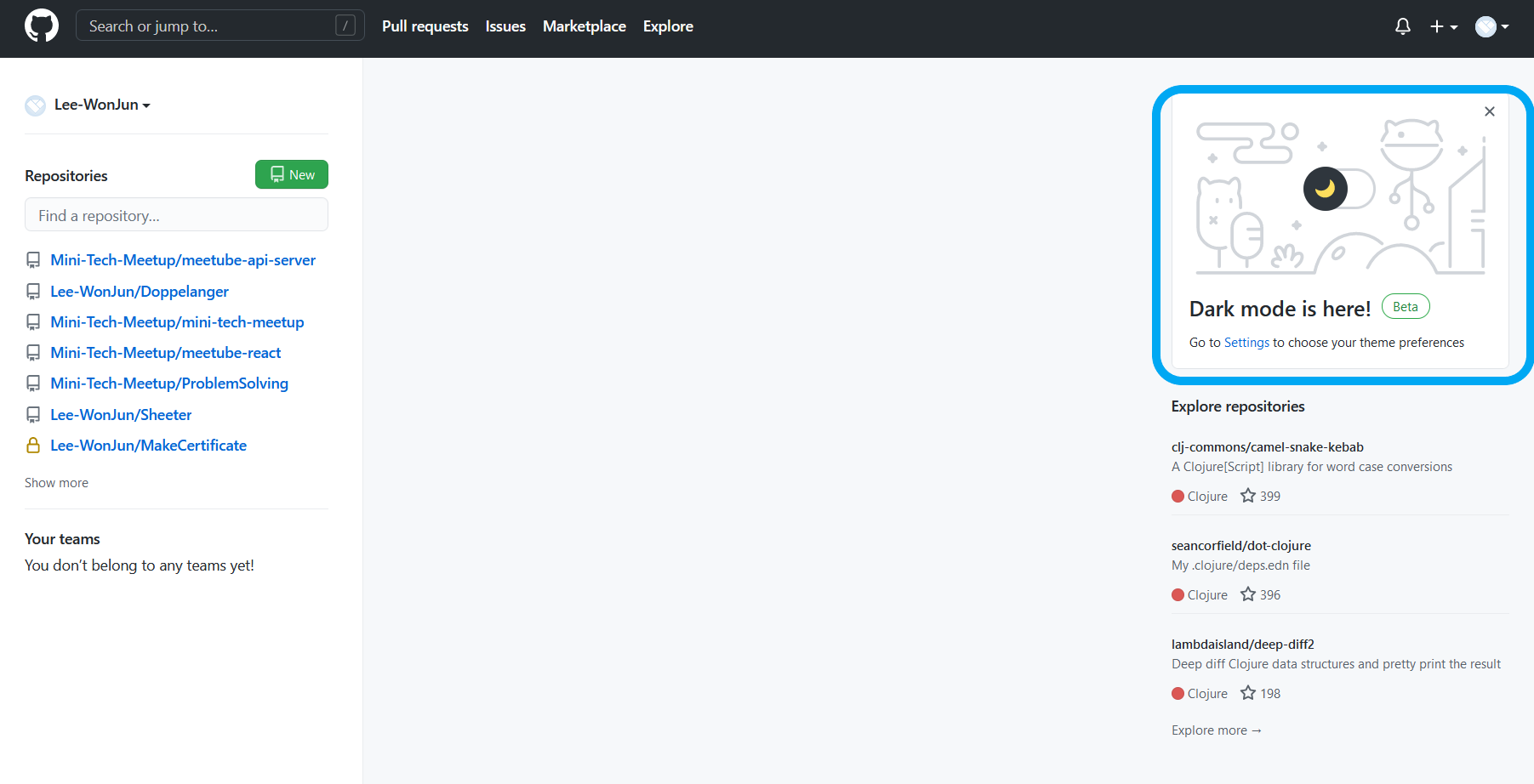Viewport: 1534px width, 784px height.
Task: Open seancorfield/dot-clojure repository
Action: click(1241, 546)
